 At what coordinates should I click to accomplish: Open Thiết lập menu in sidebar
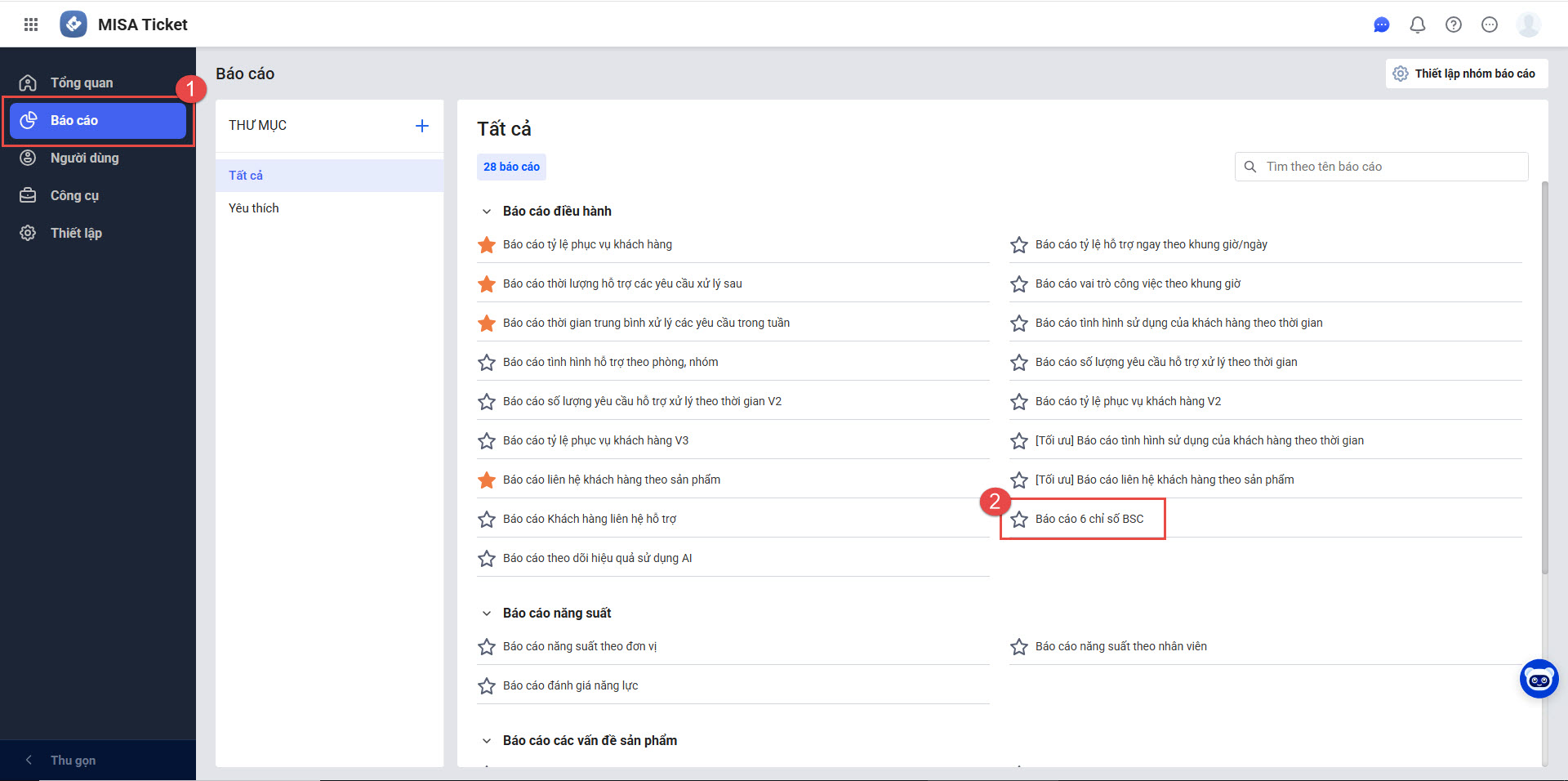[76, 233]
